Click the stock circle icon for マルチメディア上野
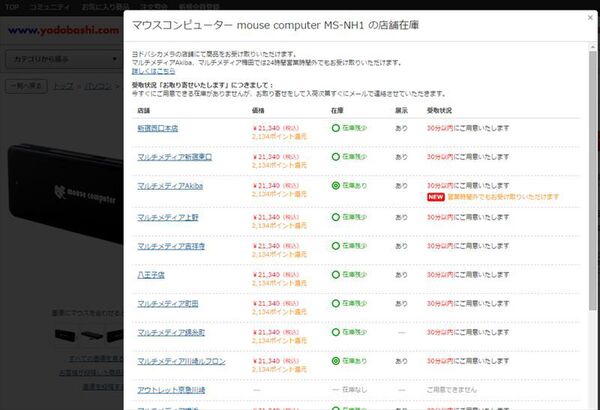Image resolution: width=600 pixels, height=410 pixels. point(336,217)
